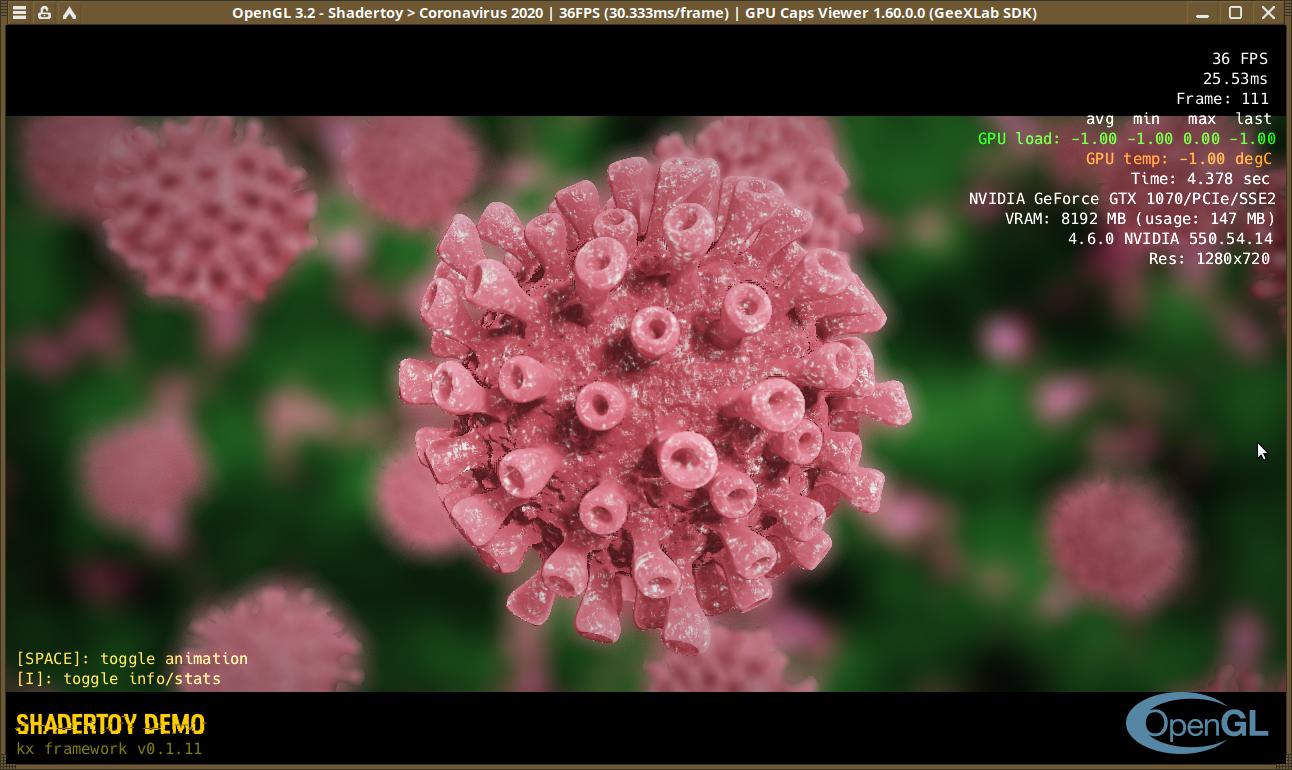Maximize the GPU Caps Viewer window

click(1235, 13)
